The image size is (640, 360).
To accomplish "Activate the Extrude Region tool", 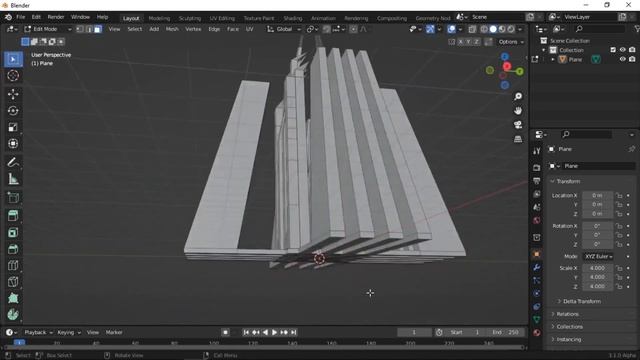I will point(13,216).
